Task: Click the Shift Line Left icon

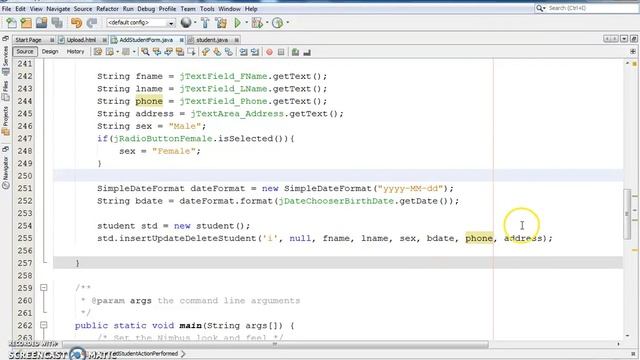Action: (x=243, y=52)
